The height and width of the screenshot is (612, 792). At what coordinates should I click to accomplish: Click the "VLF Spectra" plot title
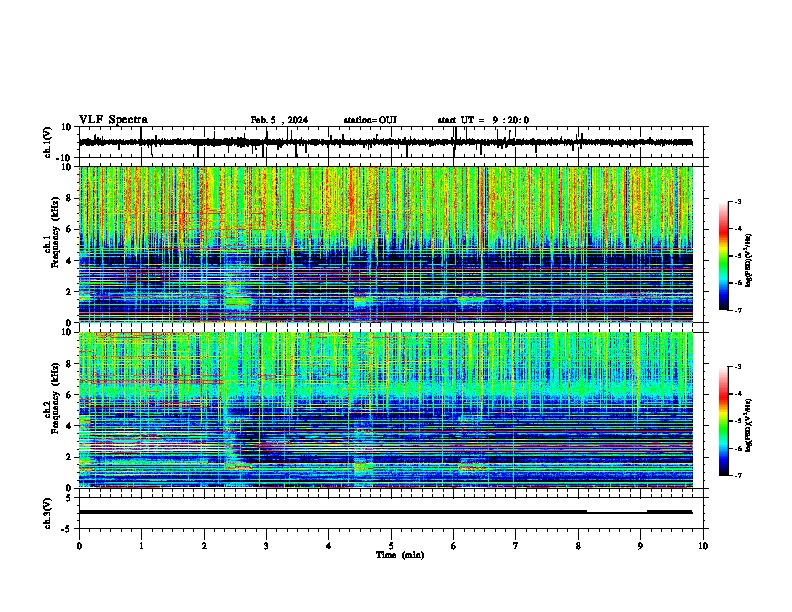113,120
